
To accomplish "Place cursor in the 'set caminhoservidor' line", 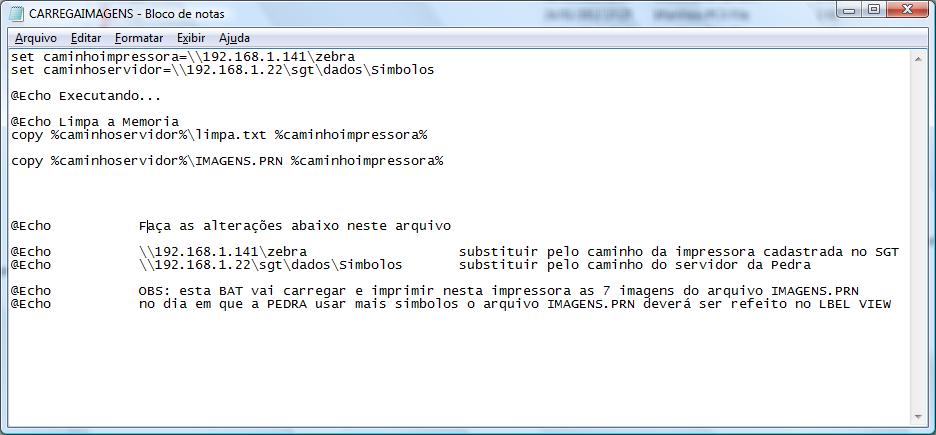I will pyautogui.click(x=222, y=70).
